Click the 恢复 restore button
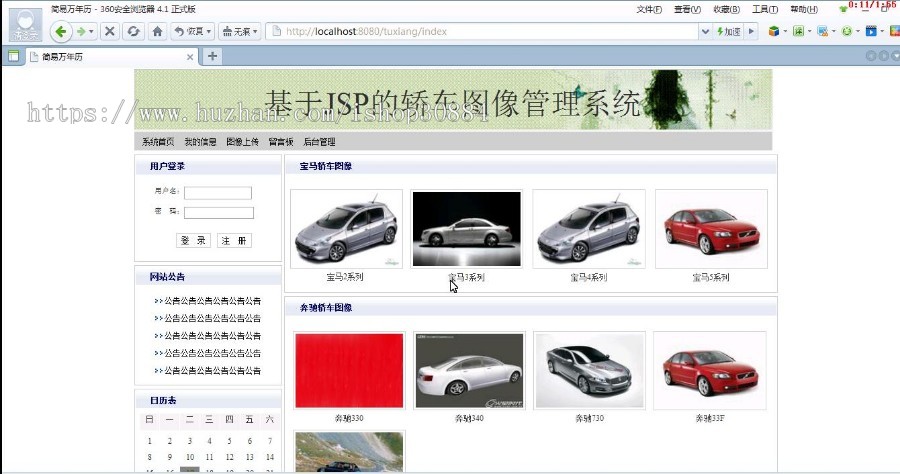This screenshot has height=474, width=900. click(x=193, y=32)
